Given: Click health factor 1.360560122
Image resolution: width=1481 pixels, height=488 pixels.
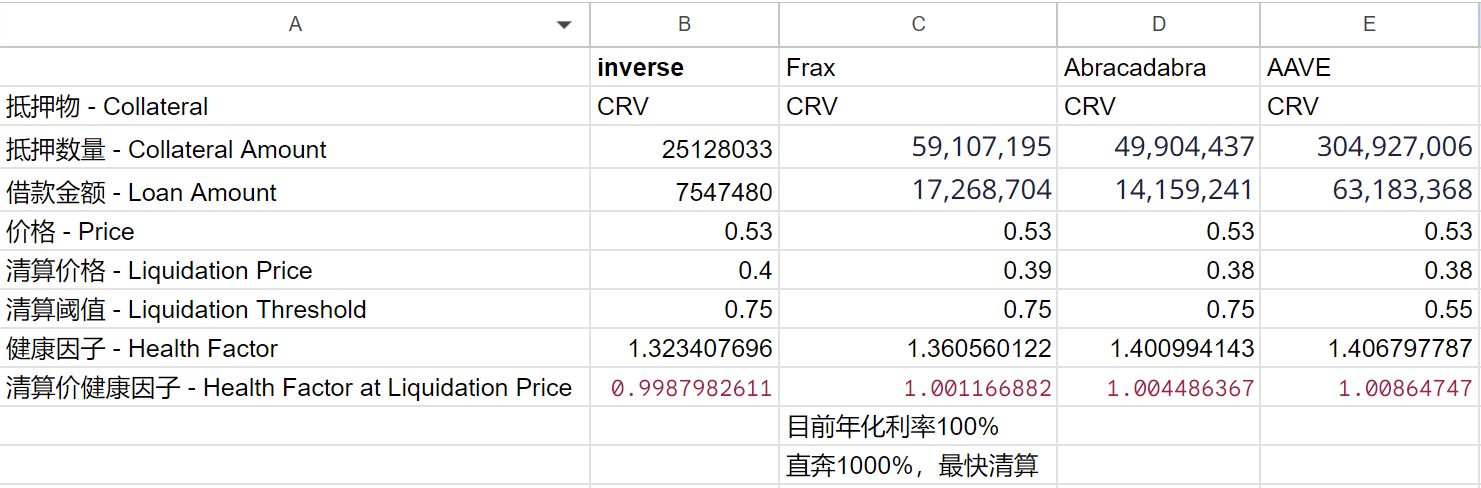Looking at the screenshot, I should click(x=918, y=348).
